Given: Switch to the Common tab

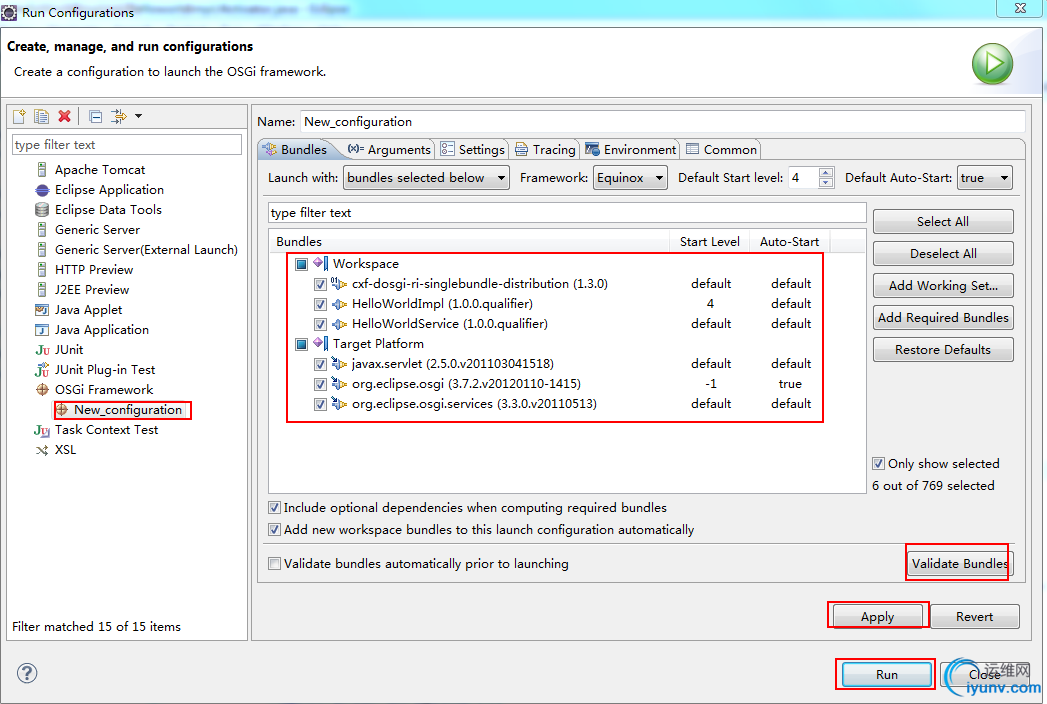Looking at the screenshot, I should click(722, 150).
